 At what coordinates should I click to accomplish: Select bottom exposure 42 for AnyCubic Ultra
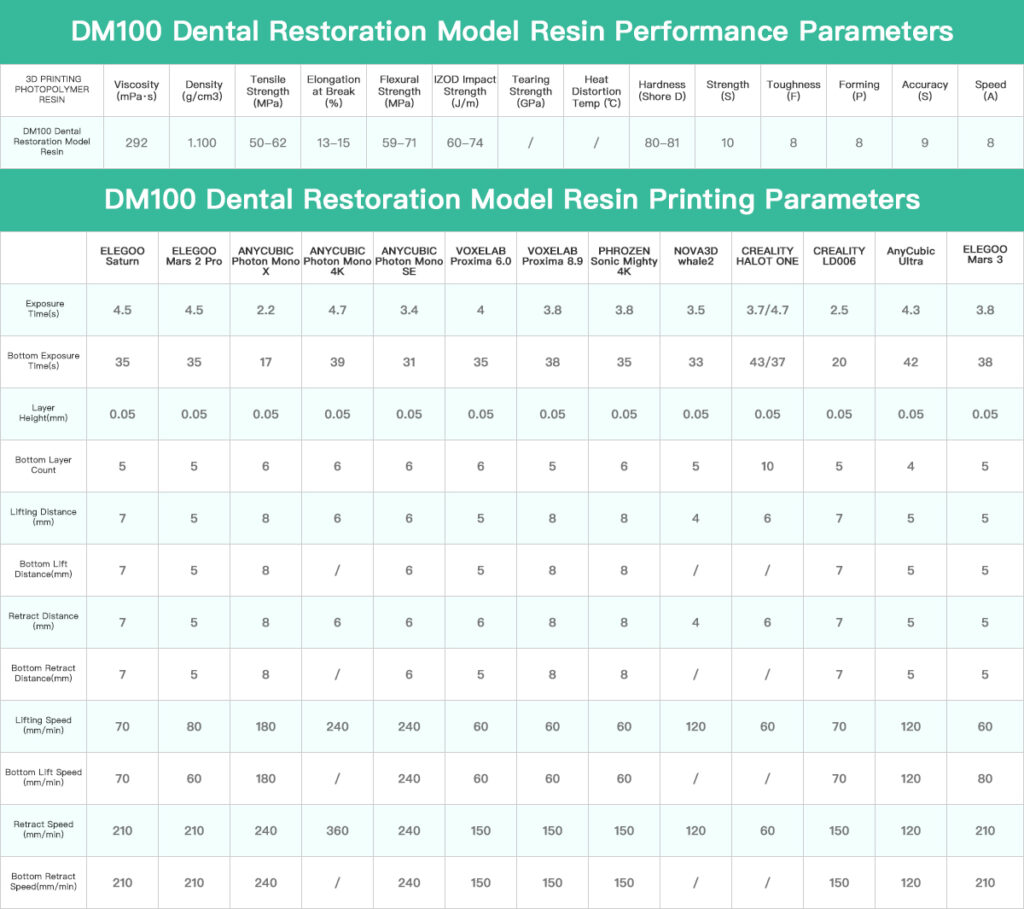[x=910, y=362]
